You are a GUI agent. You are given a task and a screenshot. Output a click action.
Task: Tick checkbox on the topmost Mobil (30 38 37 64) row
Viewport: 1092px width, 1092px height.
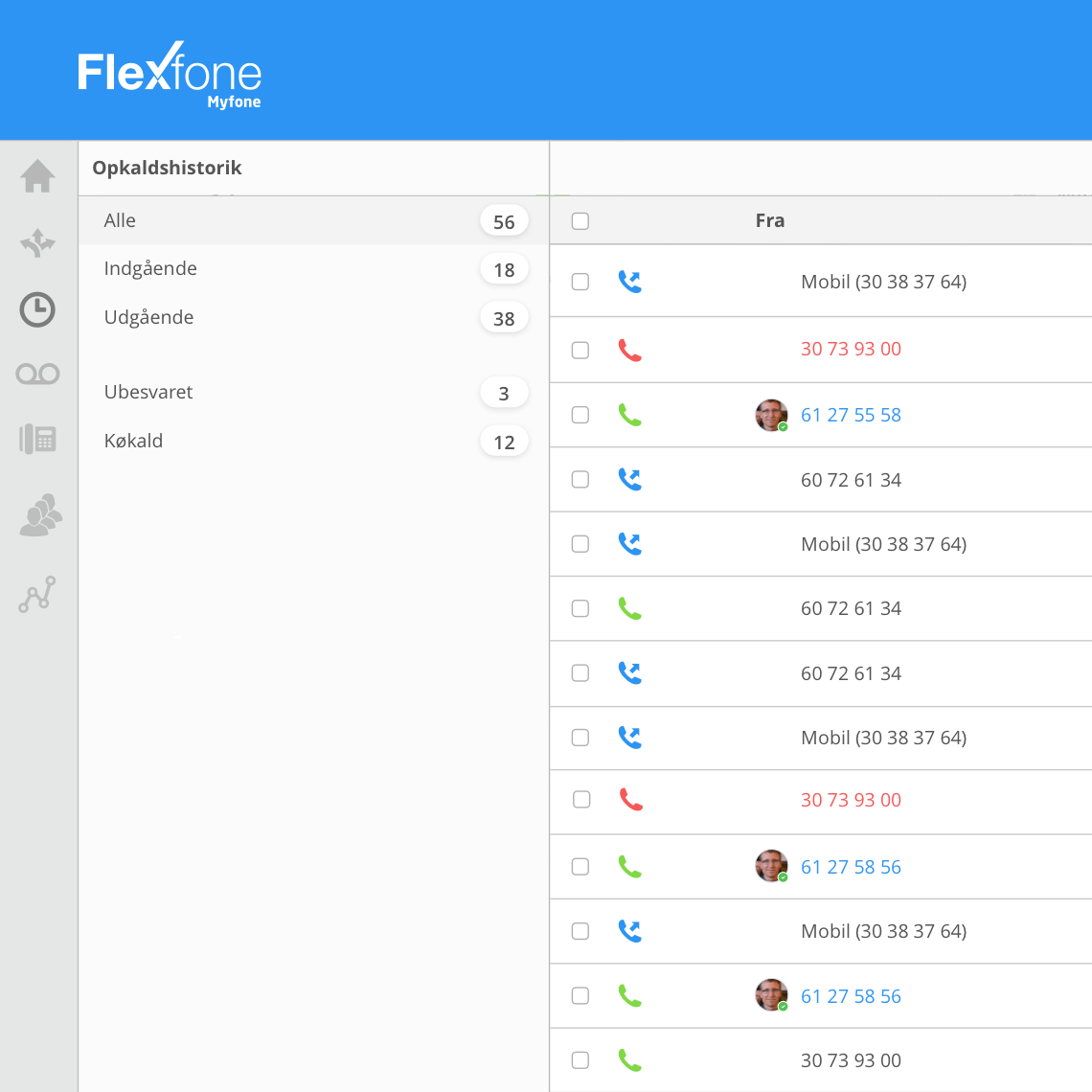(580, 282)
